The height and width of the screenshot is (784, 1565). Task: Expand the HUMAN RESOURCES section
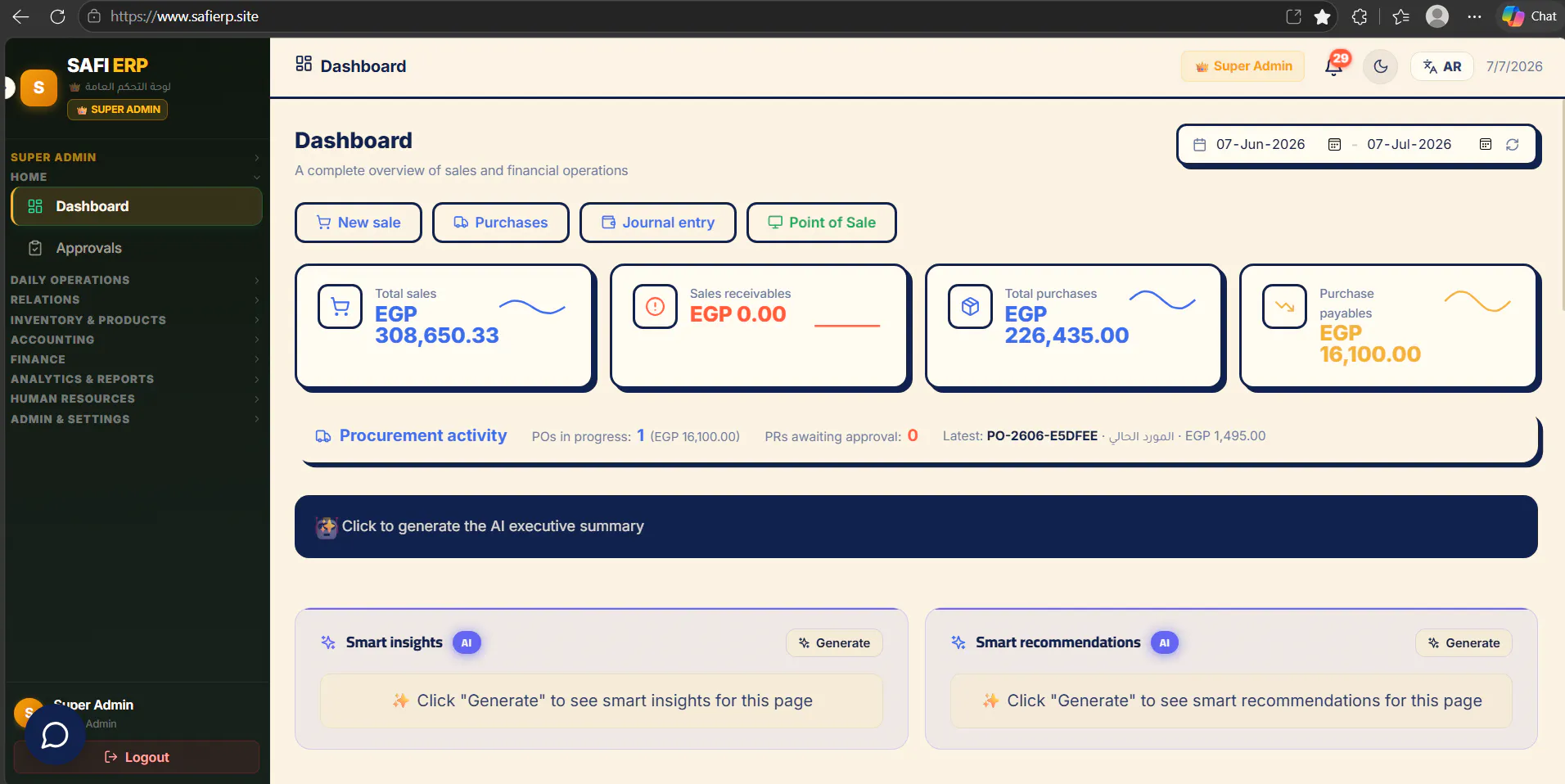135,399
